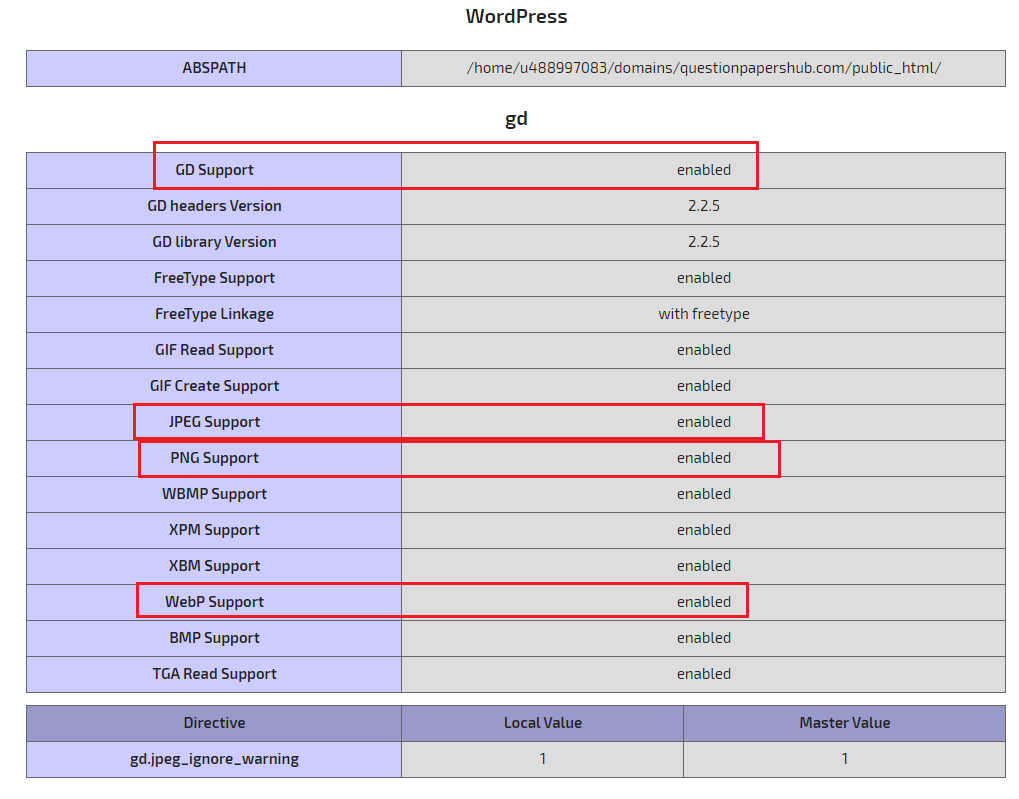This screenshot has height=799, width=1019.
Task: Select BMP Support label
Action: pos(214,638)
